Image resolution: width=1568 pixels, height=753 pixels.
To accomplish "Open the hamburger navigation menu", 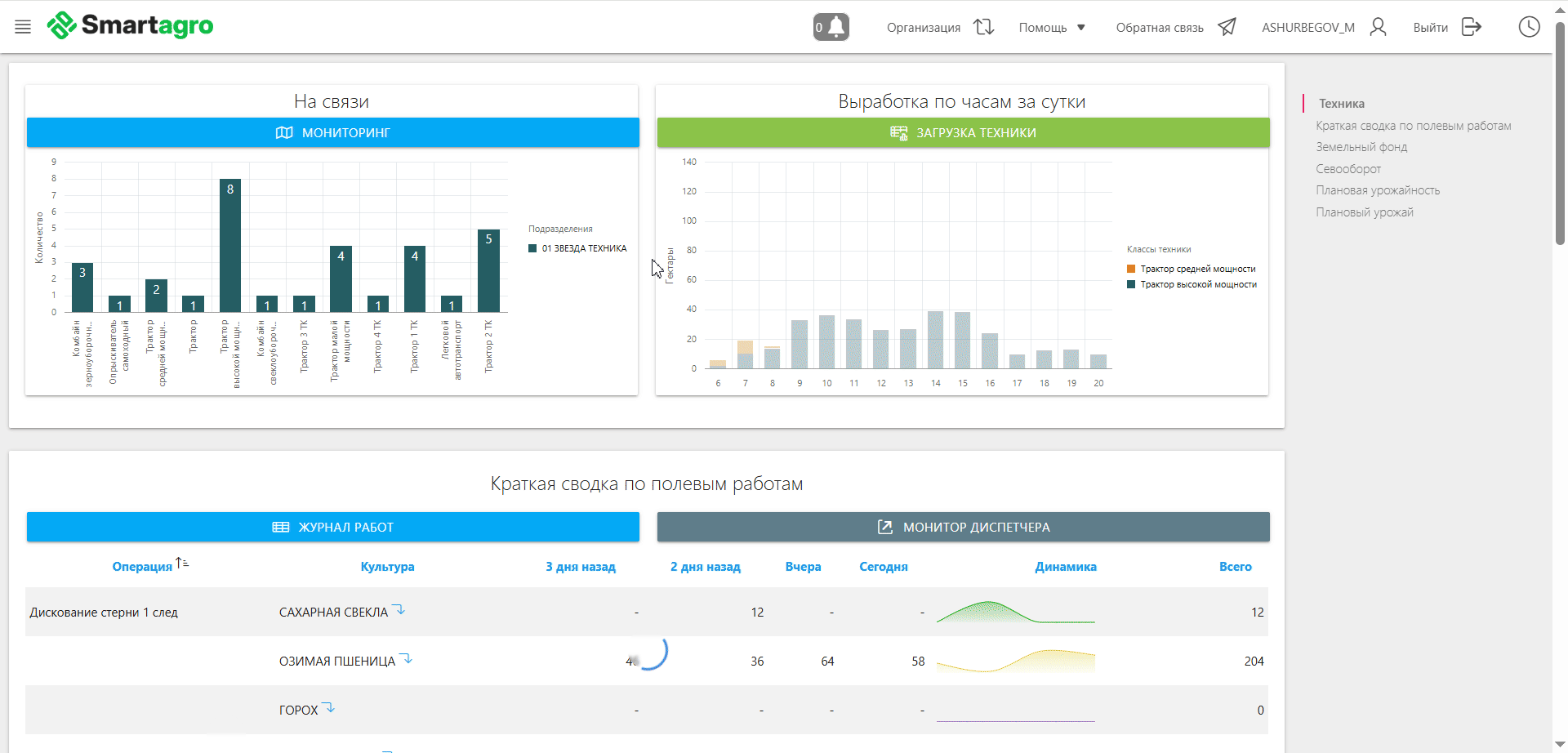I will [x=23, y=27].
